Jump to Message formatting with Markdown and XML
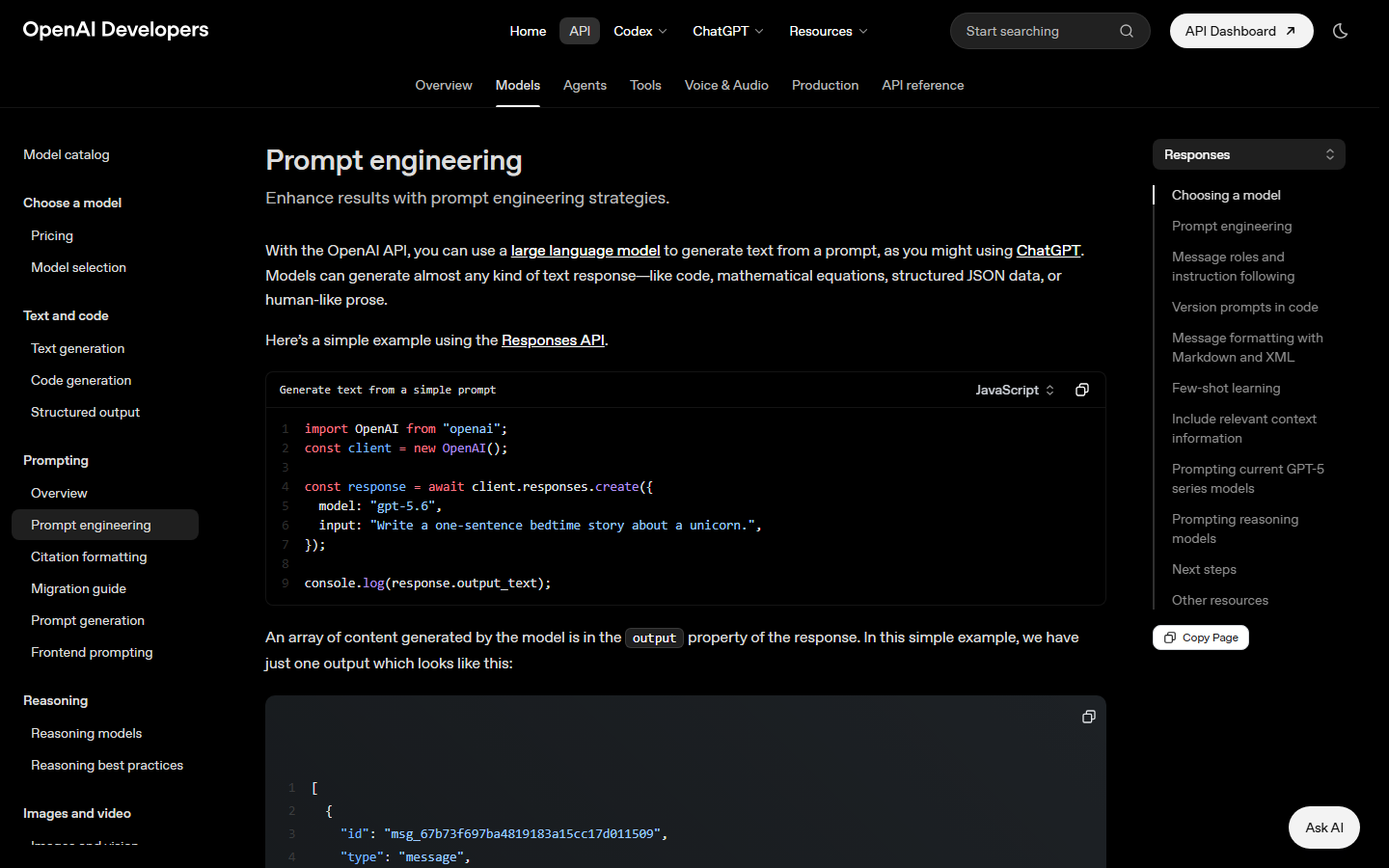 click(x=1247, y=347)
